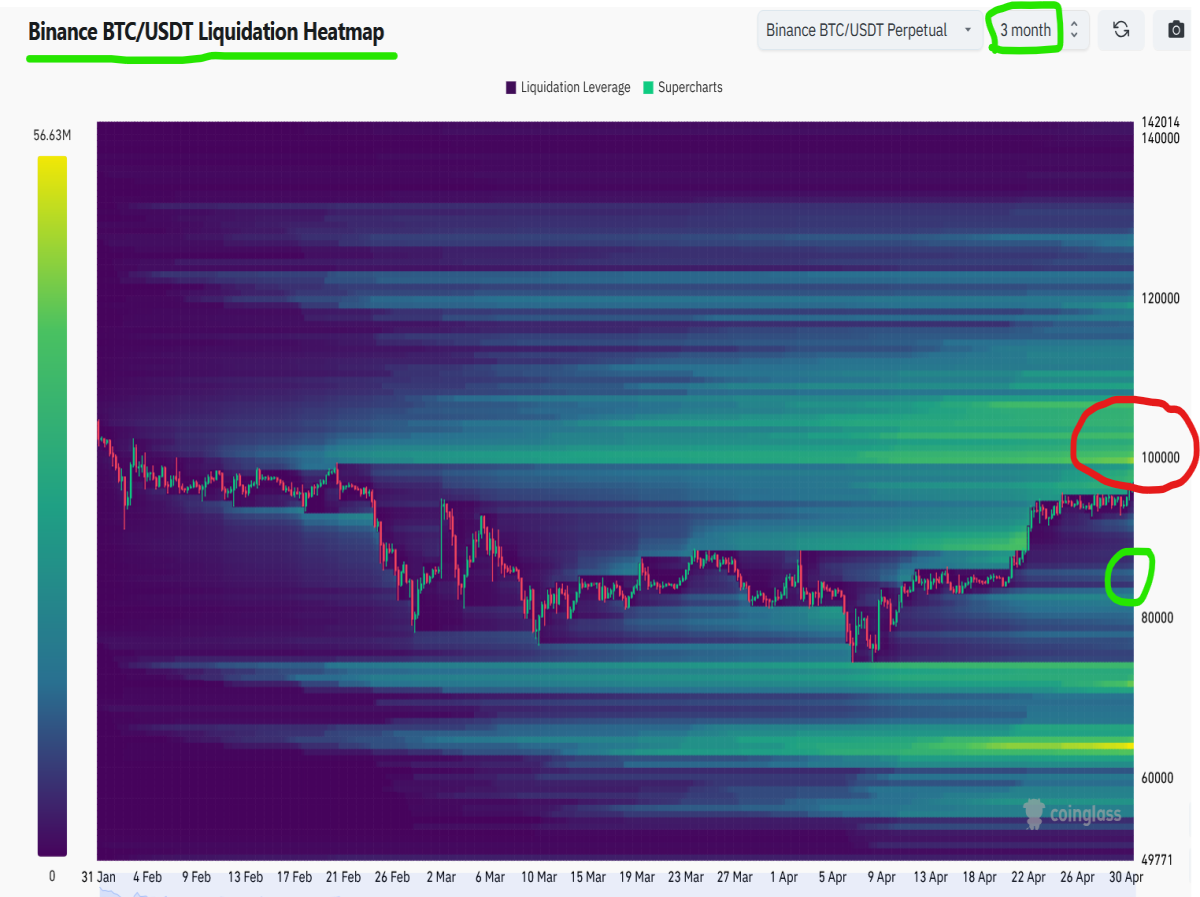Click the 120000 price axis label
The height and width of the screenshot is (897, 1200).
click(x=1160, y=298)
